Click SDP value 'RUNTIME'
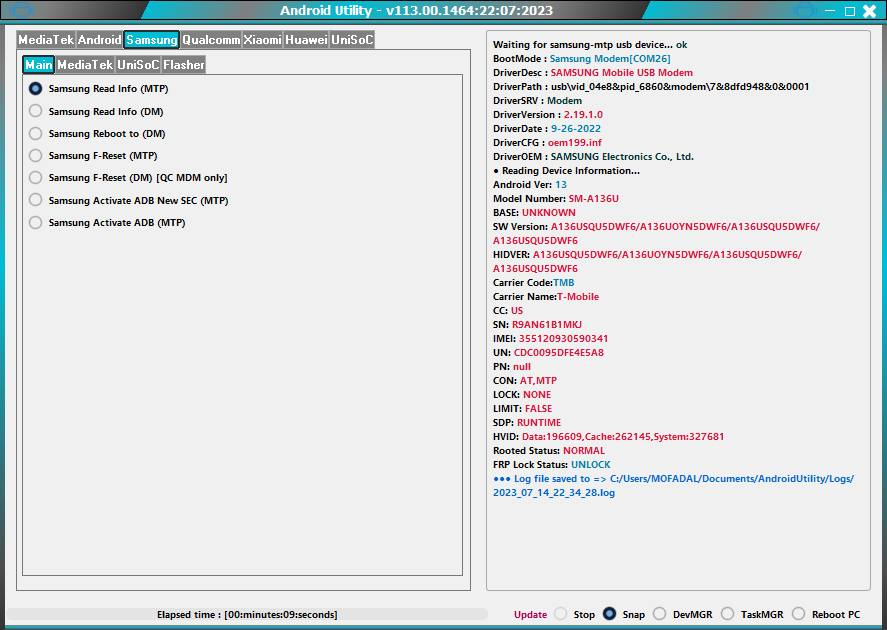887x630 pixels. pos(539,422)
